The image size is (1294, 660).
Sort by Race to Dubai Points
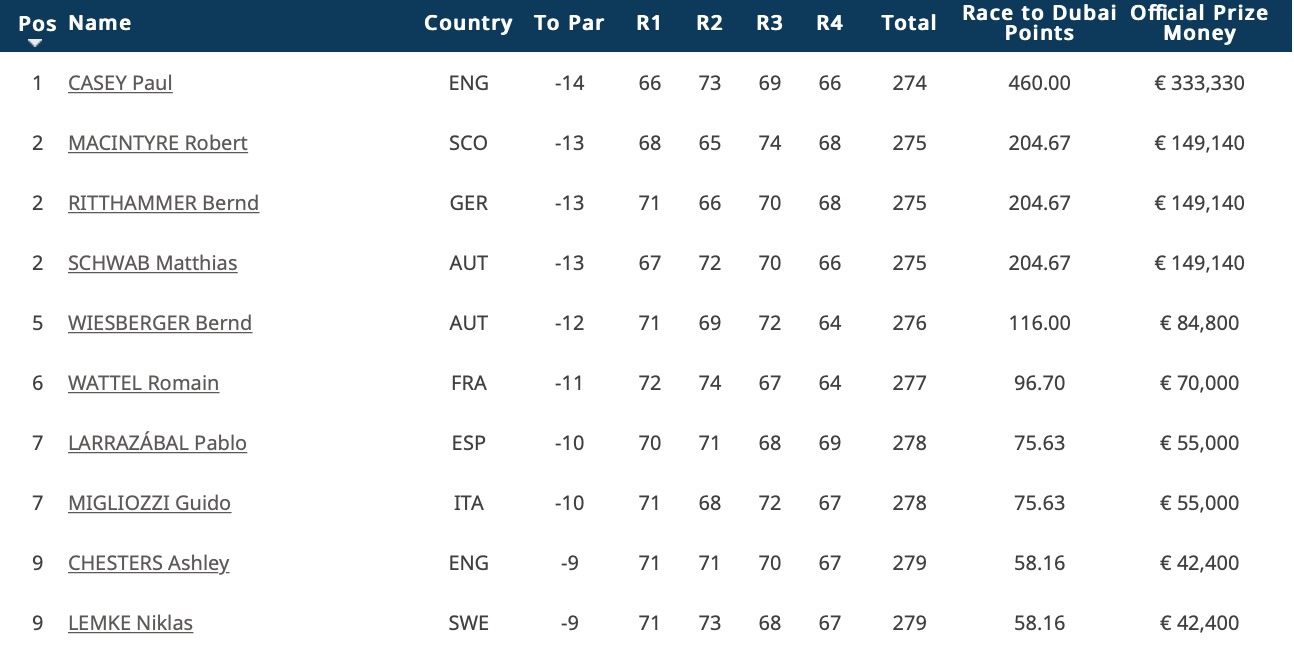[1039, 23]
